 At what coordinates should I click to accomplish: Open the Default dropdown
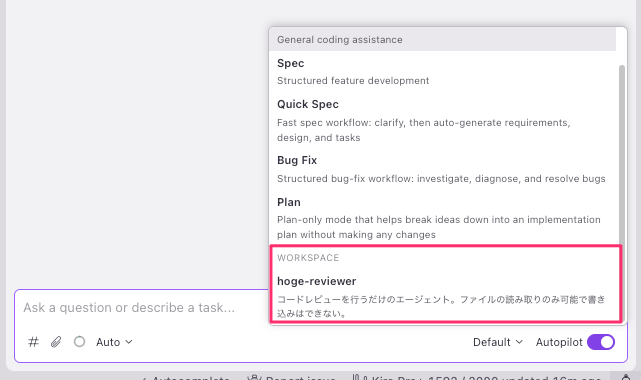(498, 342)
